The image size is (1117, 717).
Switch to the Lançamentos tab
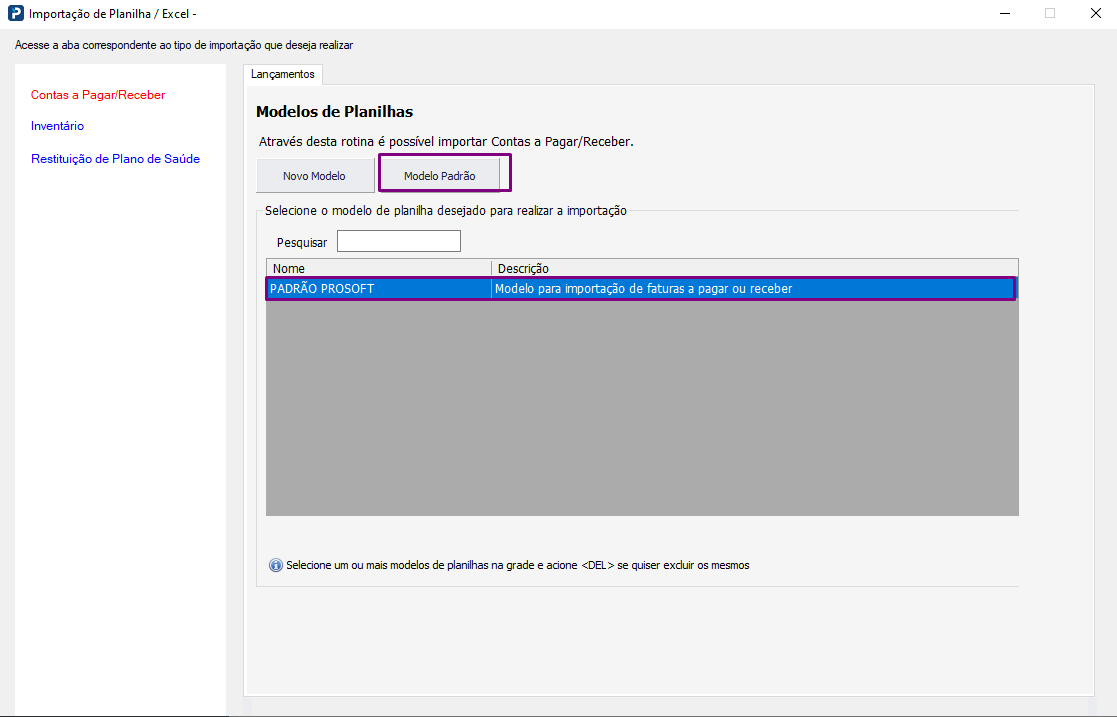click(283, 74)
